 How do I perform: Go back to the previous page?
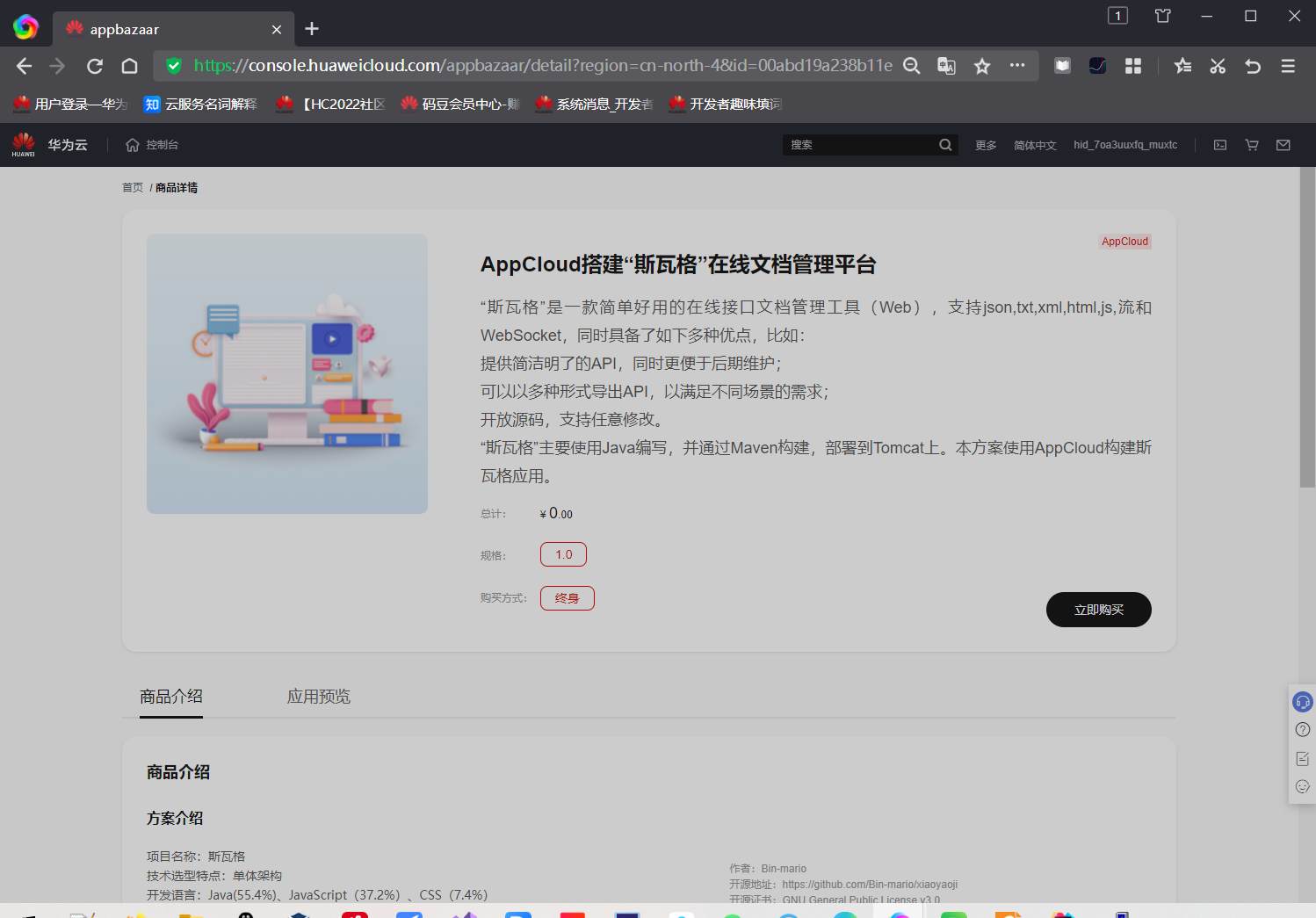tap(24, 66)
